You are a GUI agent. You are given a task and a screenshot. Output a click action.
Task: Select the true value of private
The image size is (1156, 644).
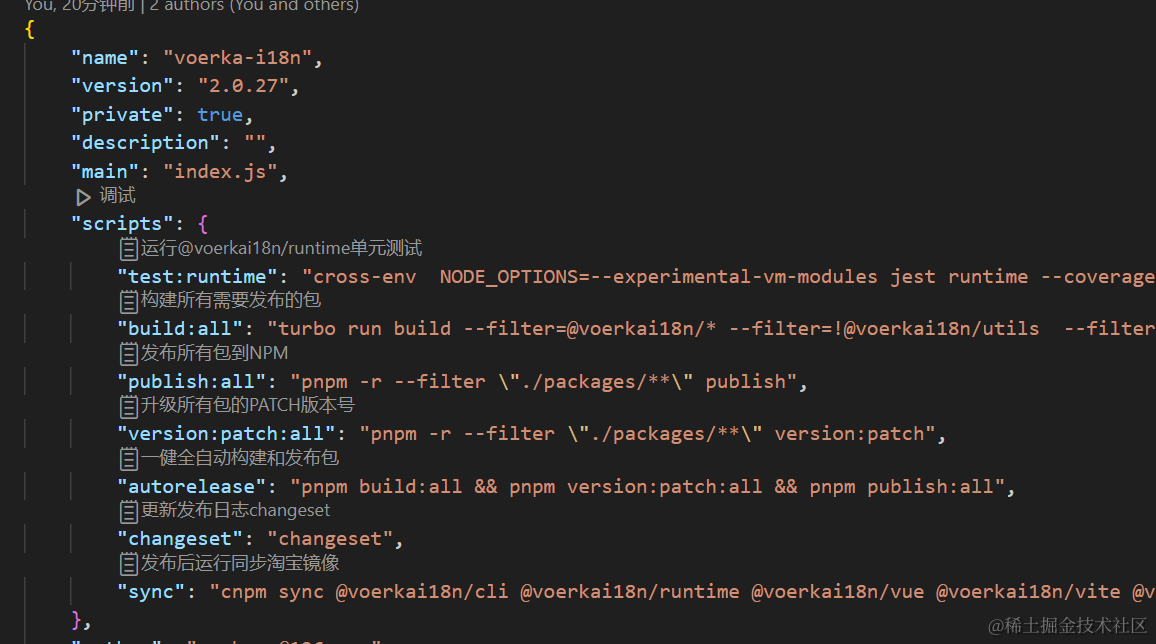coord(219,114)
